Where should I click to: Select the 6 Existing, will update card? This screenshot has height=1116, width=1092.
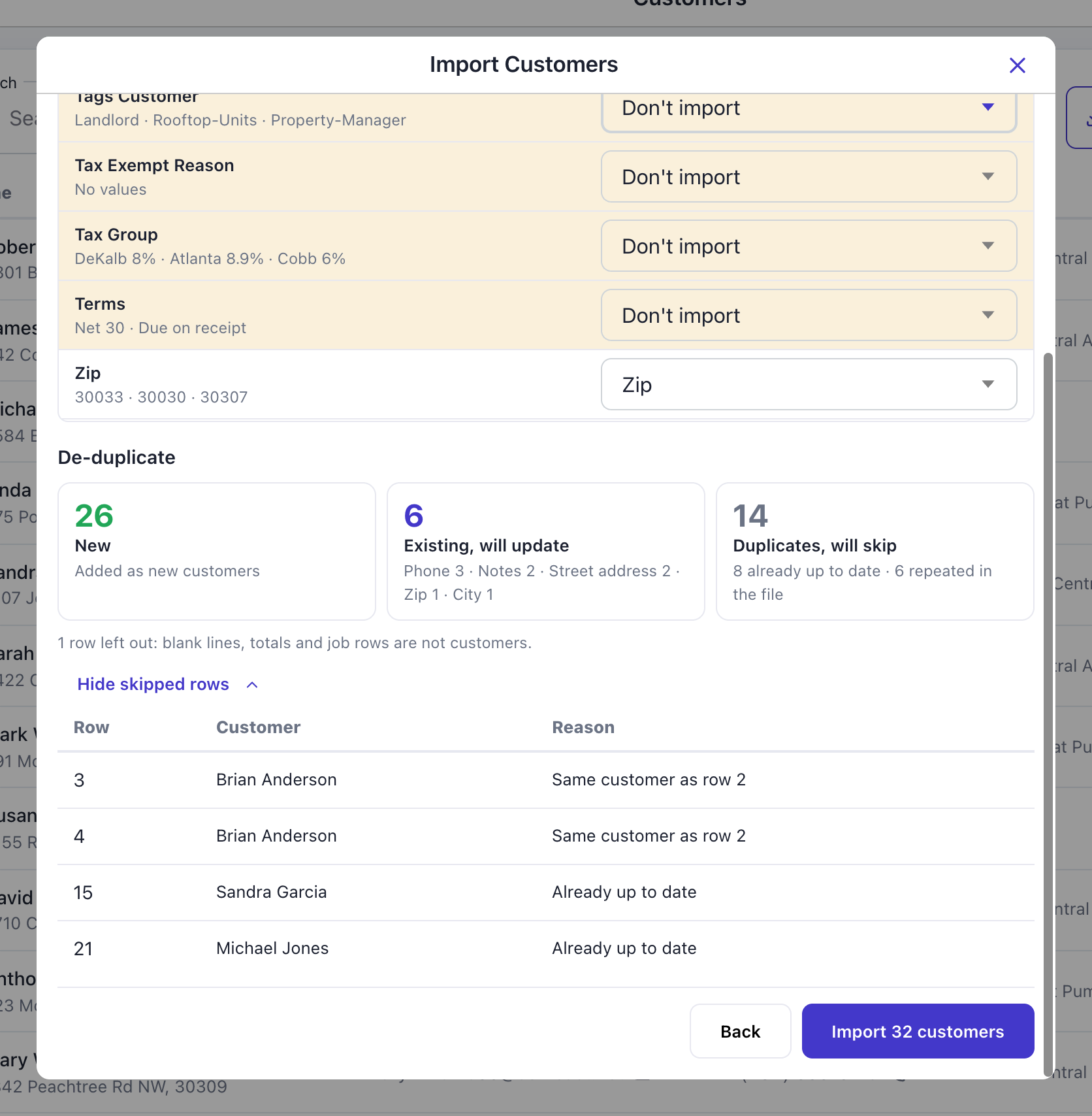coord(546,551)
